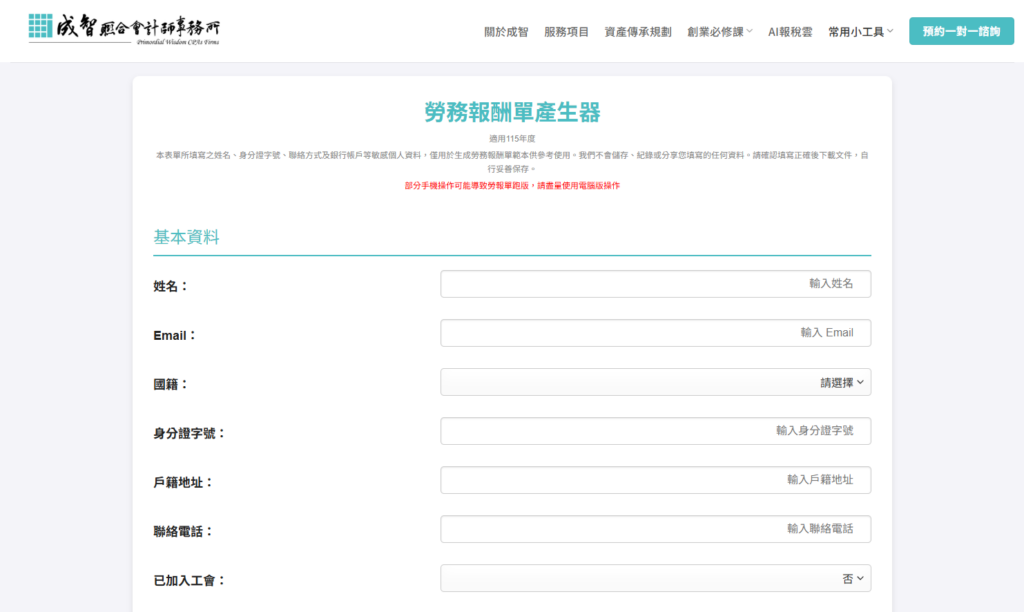Click the 基本資料 section heading
The height and width of the screenshot is (612, 1024).
[186, 238]
